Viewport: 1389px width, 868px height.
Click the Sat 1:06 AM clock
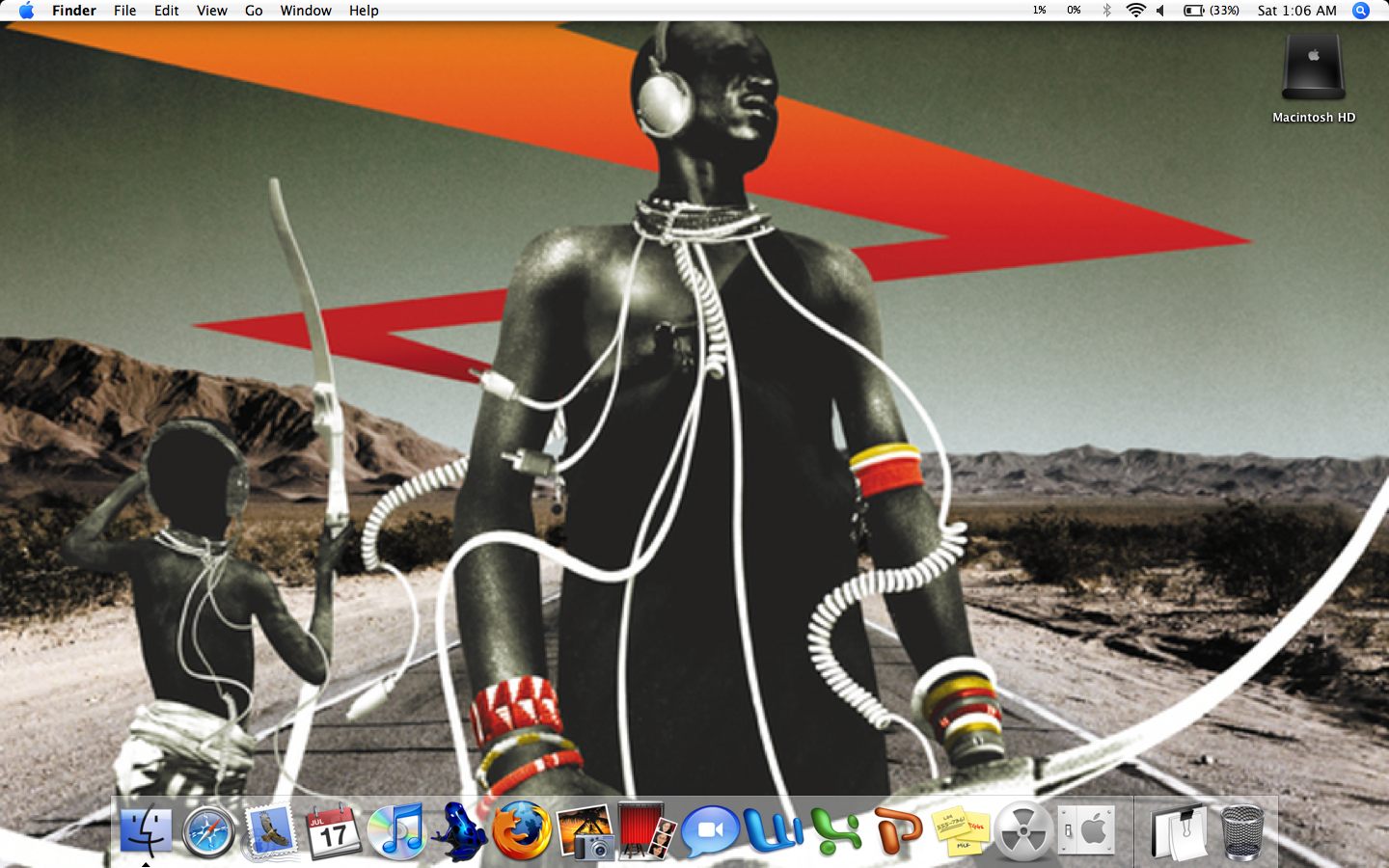[x=1296, y=11]
